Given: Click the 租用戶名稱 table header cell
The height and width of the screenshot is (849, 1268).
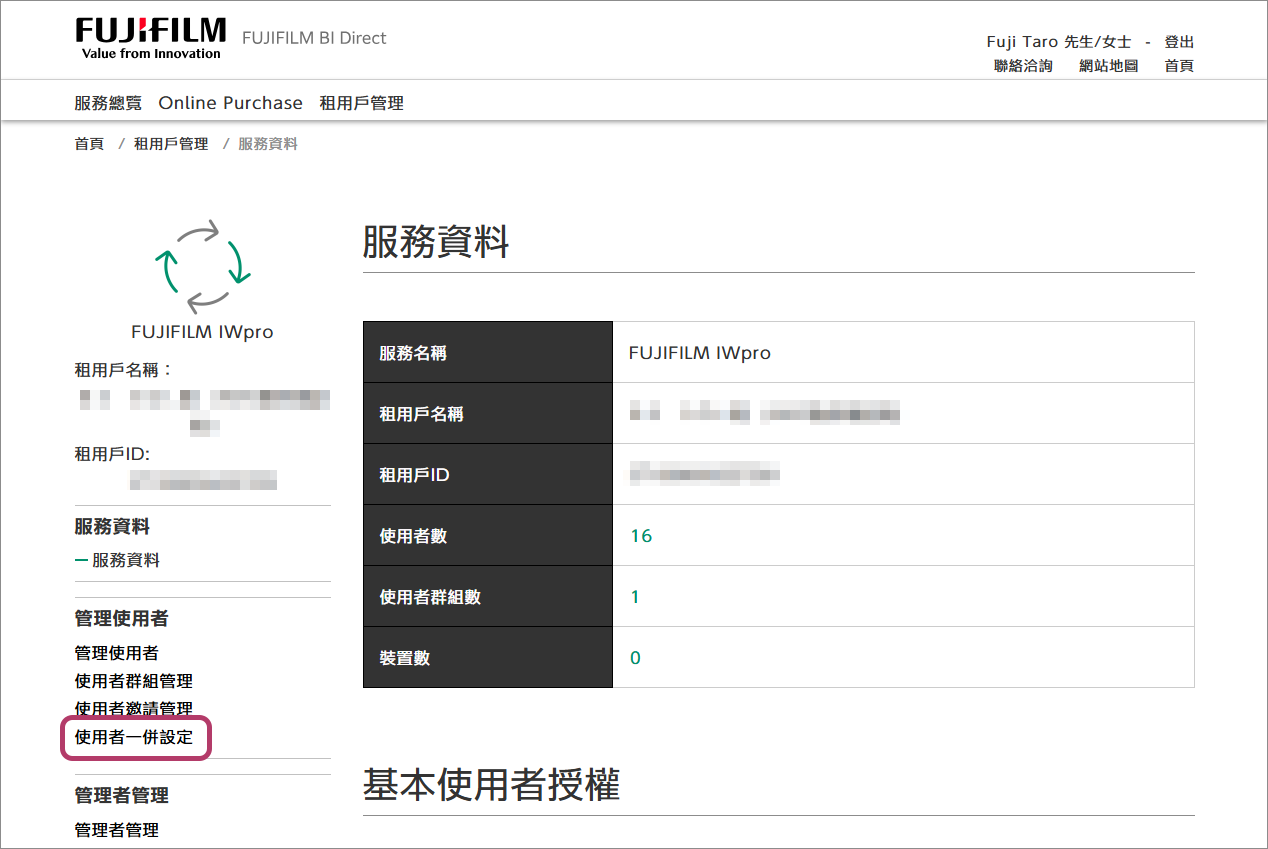Looking at the screenshot, I should tap(487, 413).
